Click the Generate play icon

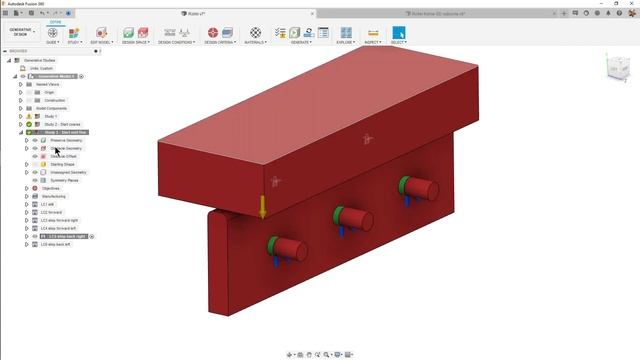coord(295,33)
